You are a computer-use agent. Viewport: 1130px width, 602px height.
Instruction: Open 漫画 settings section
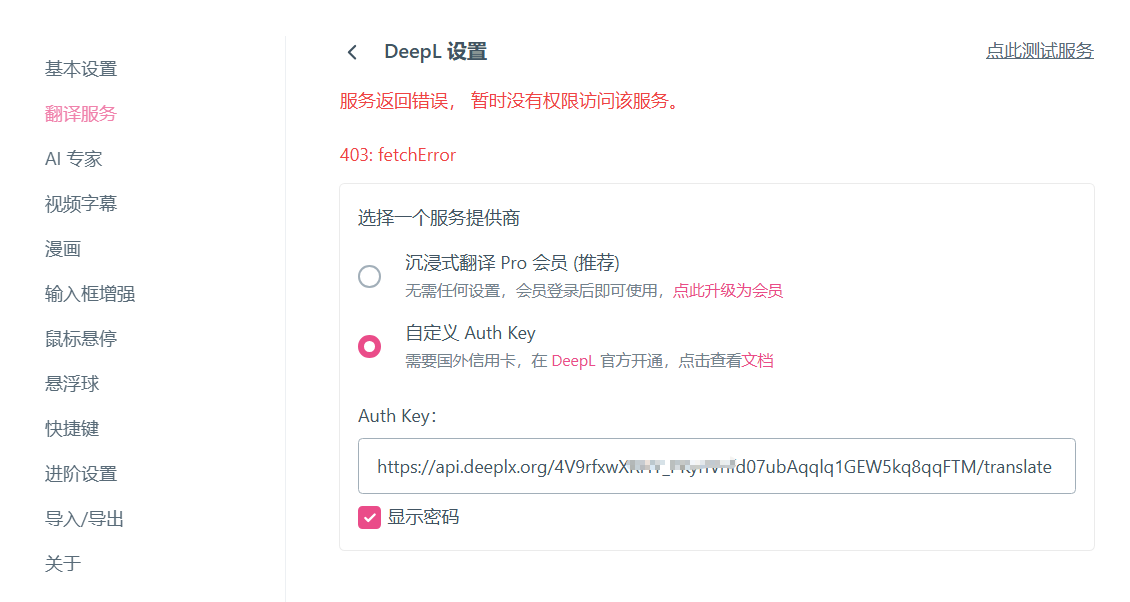pos(63,249)
